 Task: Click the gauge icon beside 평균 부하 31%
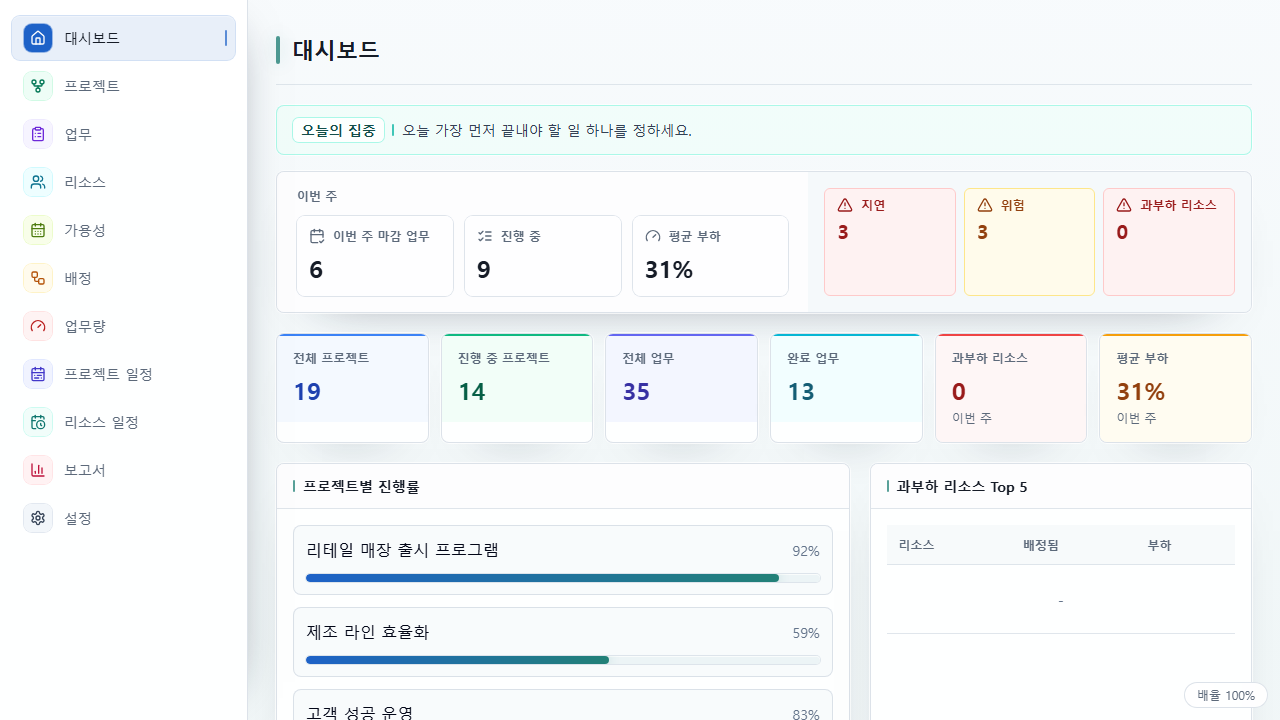(x=653, y=236)
